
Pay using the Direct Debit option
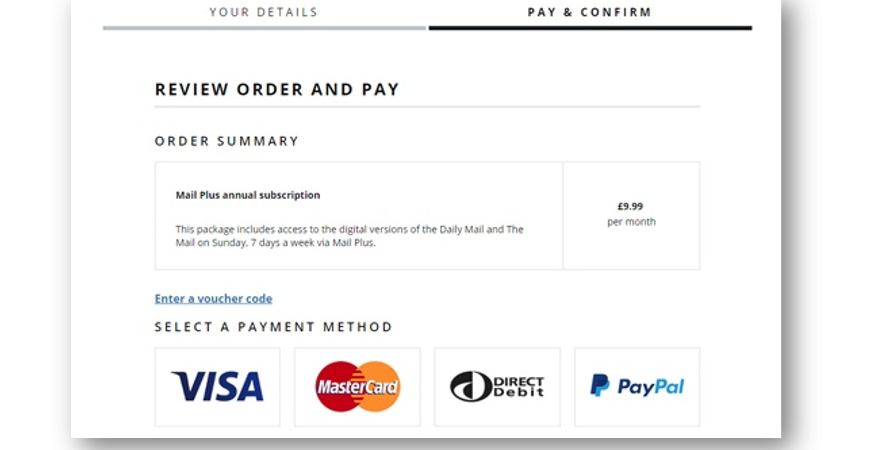tap(497, 387)
